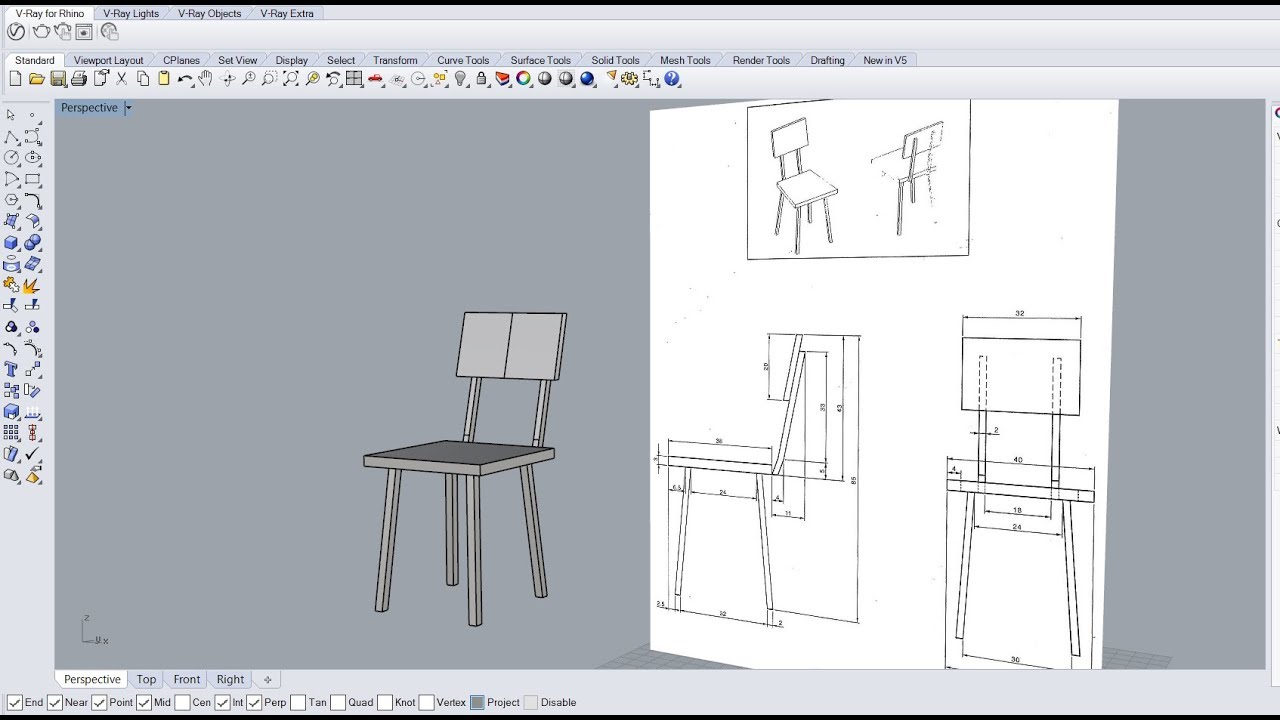The image size is (1280, 720).
Task: Select the Circle tool in sidebar
Action: click(x=11, y=158)
